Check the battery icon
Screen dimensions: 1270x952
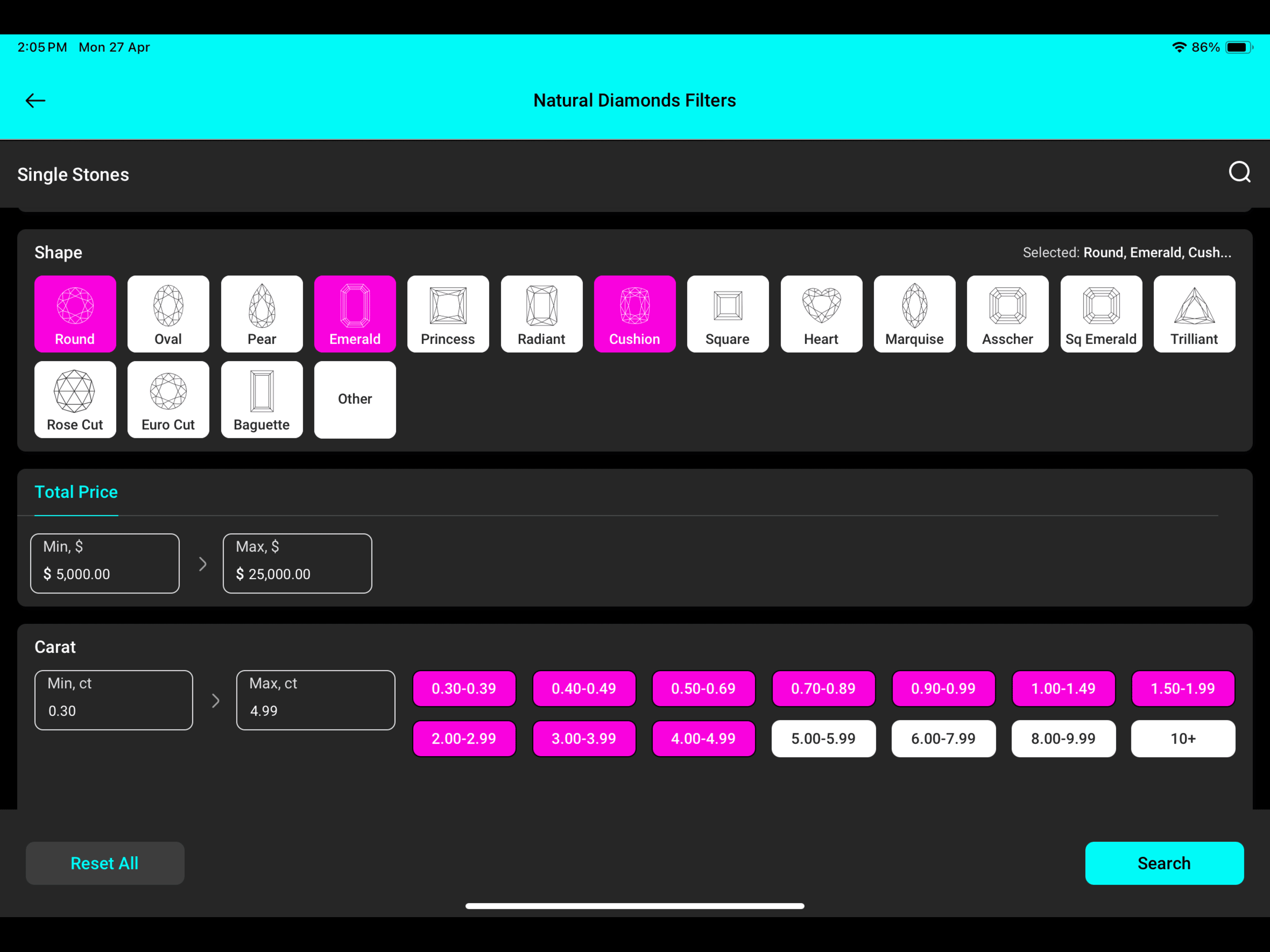[x=1238, y=47]
